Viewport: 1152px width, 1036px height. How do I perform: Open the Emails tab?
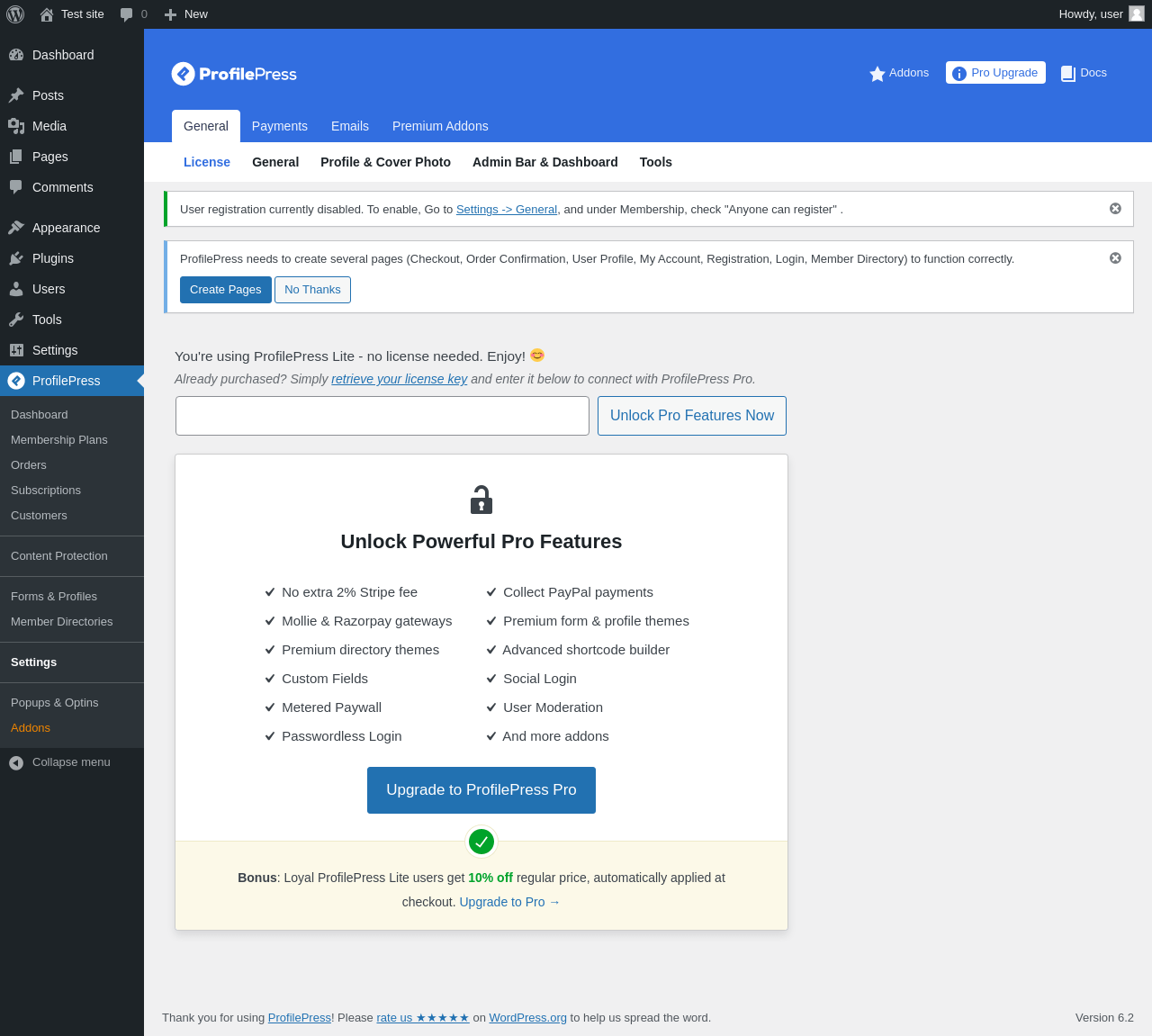[x=350, y=126]
